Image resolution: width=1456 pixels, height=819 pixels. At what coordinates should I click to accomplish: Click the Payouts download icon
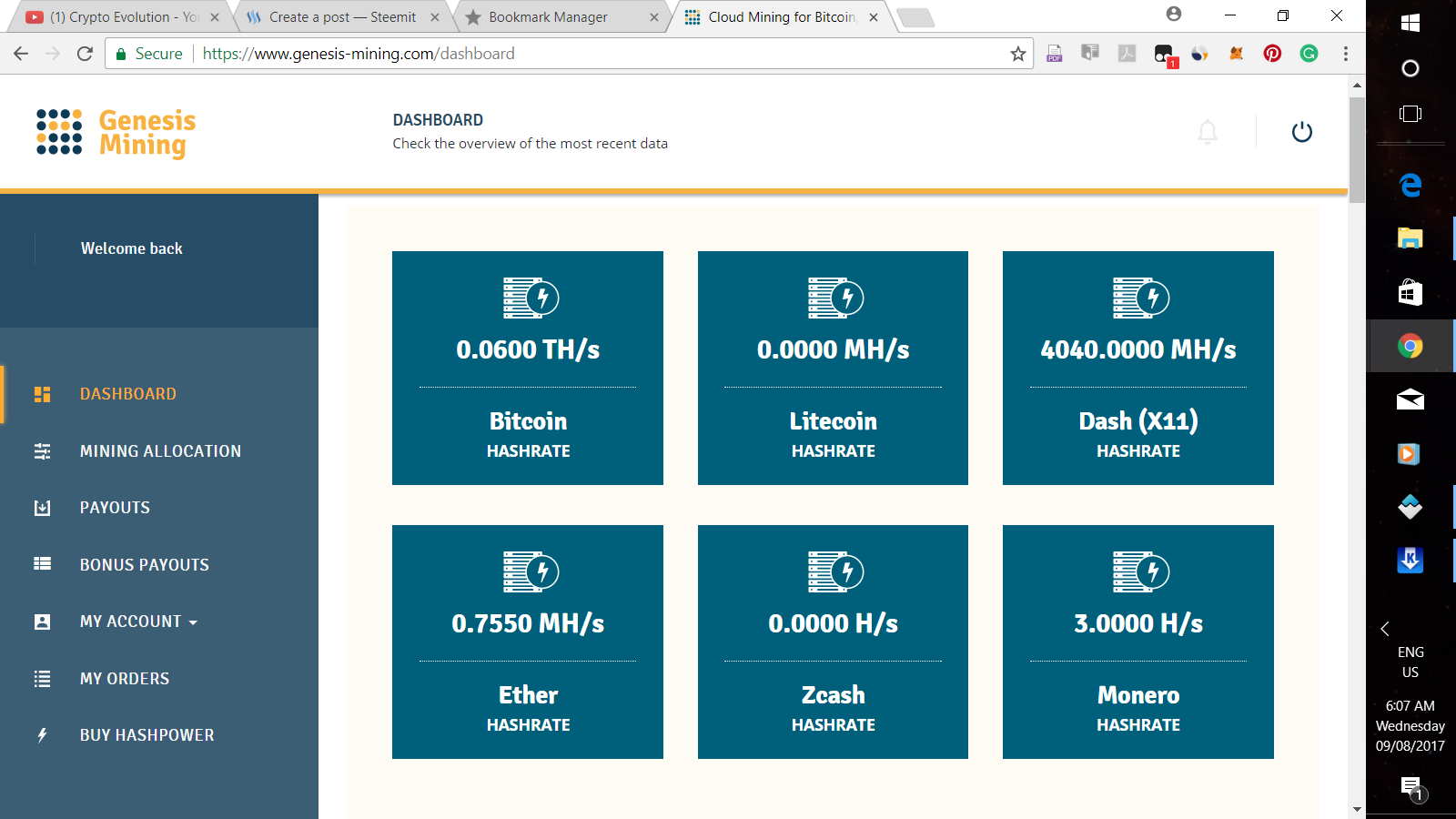coord(42,508)
